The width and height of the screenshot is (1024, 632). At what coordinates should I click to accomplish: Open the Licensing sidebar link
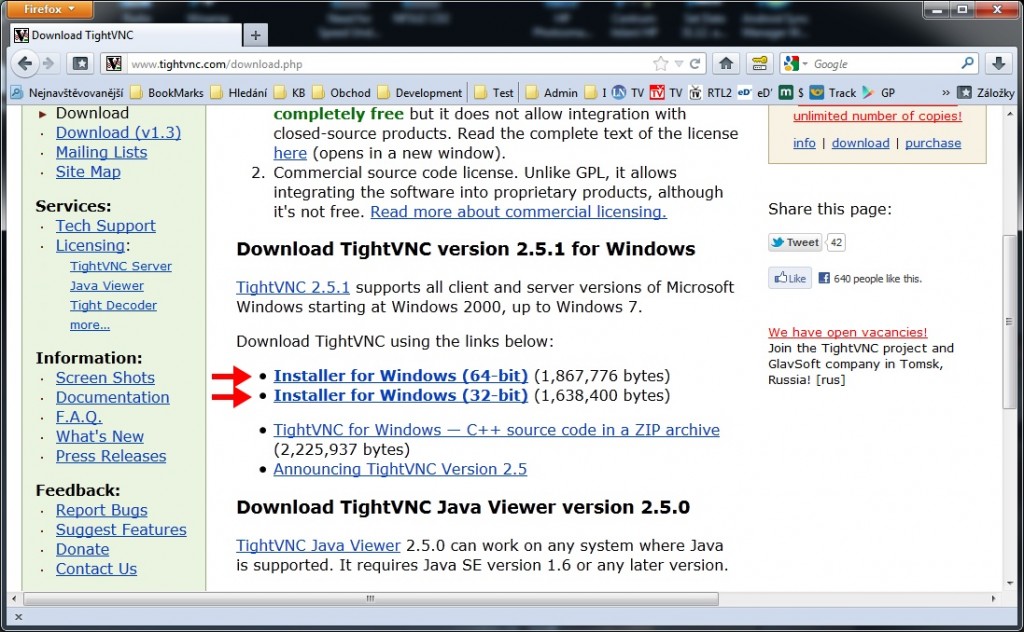pyautogui.click(x=90, y=245)
